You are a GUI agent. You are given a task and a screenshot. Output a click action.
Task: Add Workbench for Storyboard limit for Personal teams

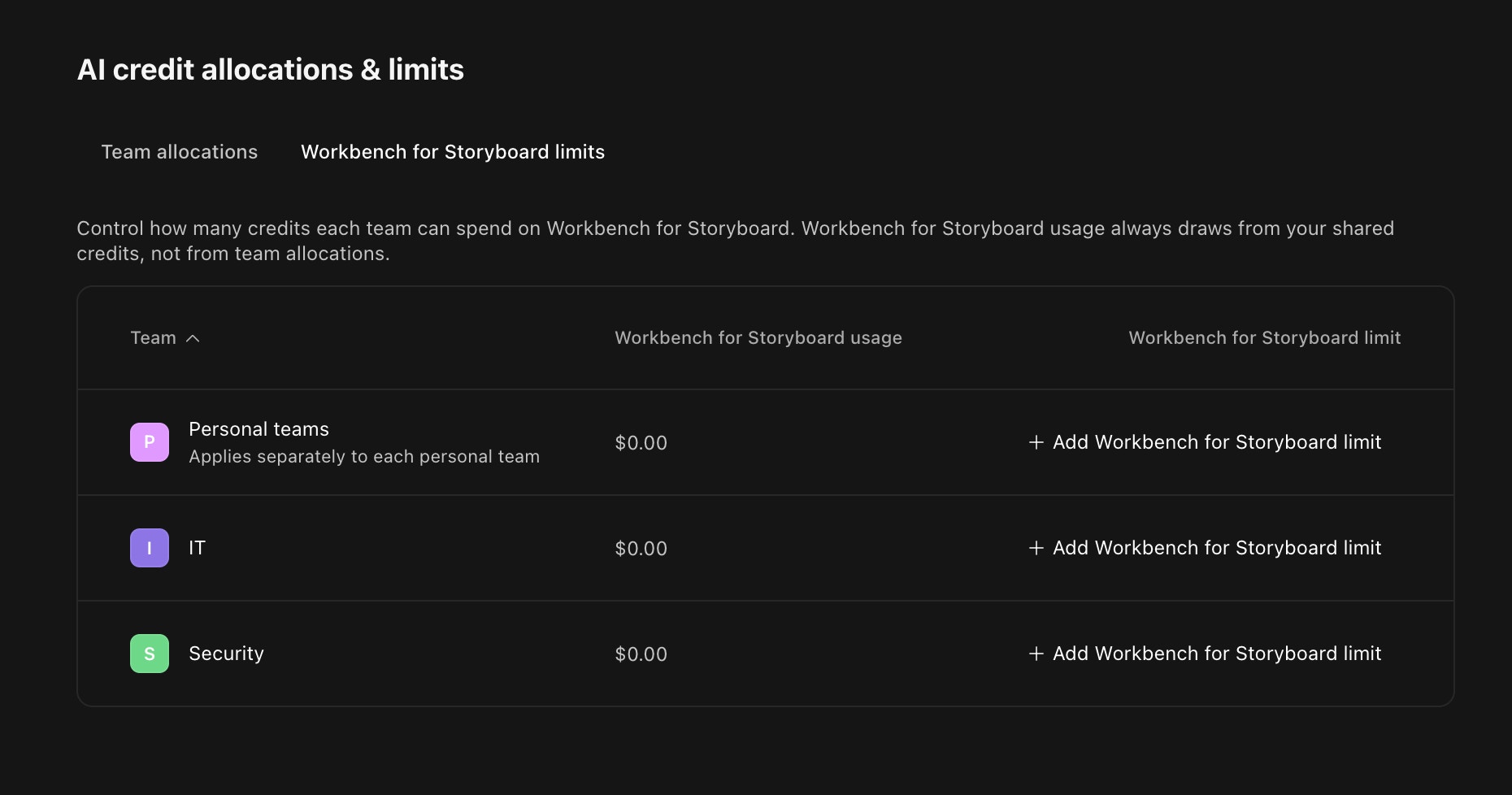(x=1205, y=442)
